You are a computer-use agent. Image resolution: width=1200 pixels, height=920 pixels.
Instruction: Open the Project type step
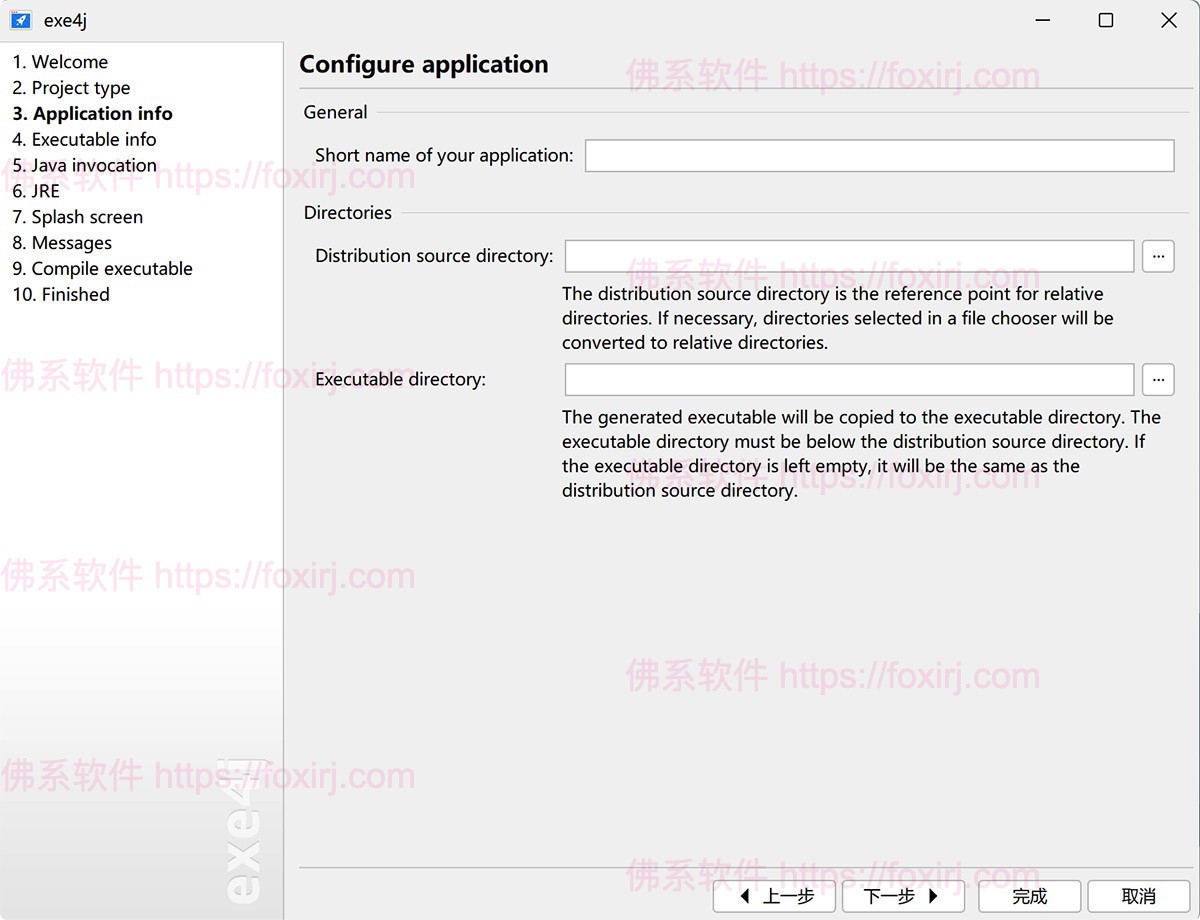coord(71,88)
